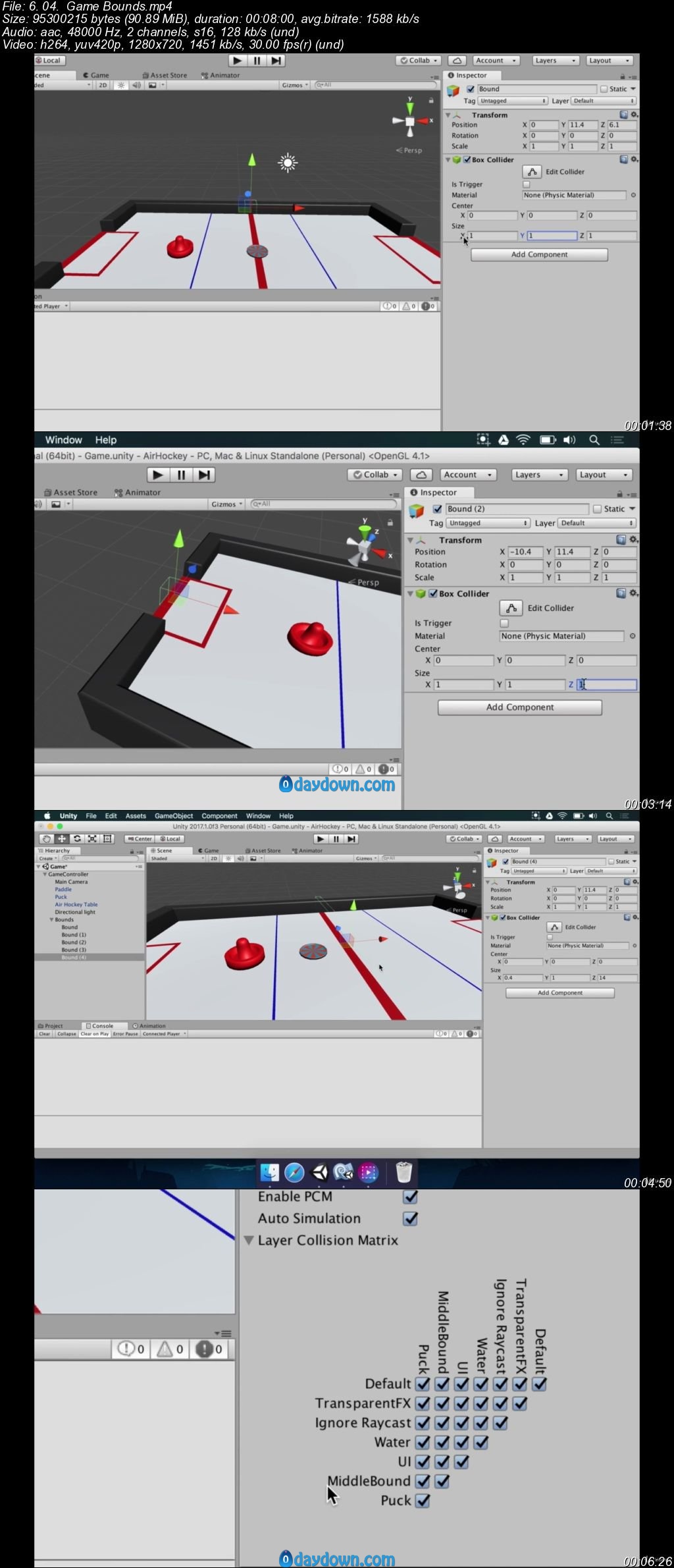Click the Position Z field showing 6.1
The width and height of the screenshot is (674, 1568).
tap(621, 124)
